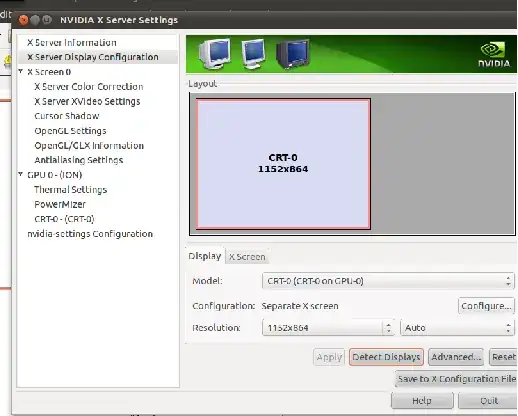Select the GPU 0 - (ION) tree row

point(55,175)
